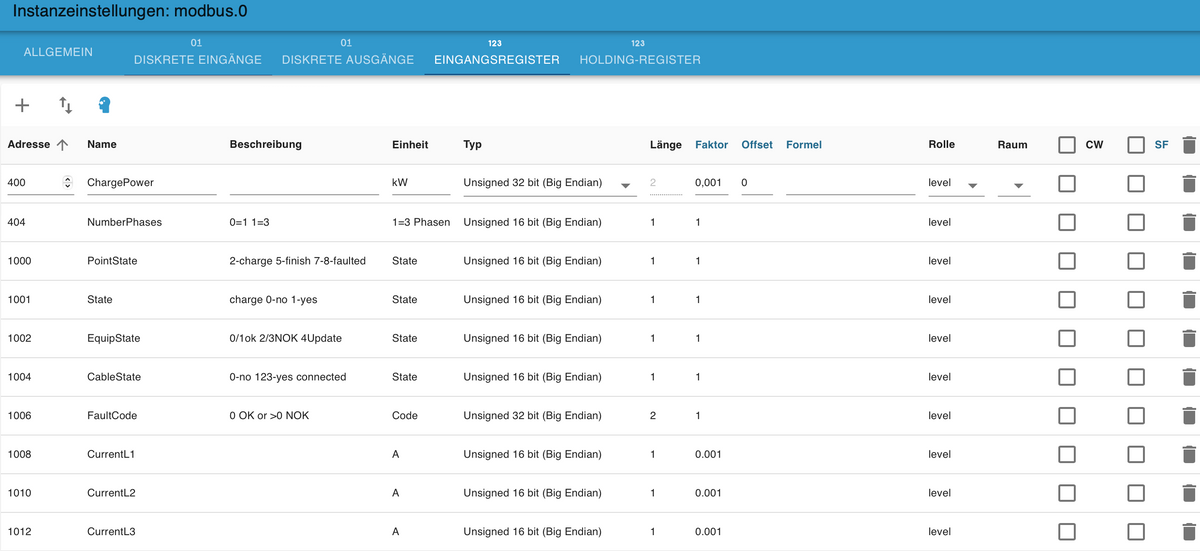The height and width of the screenshot is (551, 1200).
Task: Delete the NumberPhases row
Action: (x=1188, y=222)
